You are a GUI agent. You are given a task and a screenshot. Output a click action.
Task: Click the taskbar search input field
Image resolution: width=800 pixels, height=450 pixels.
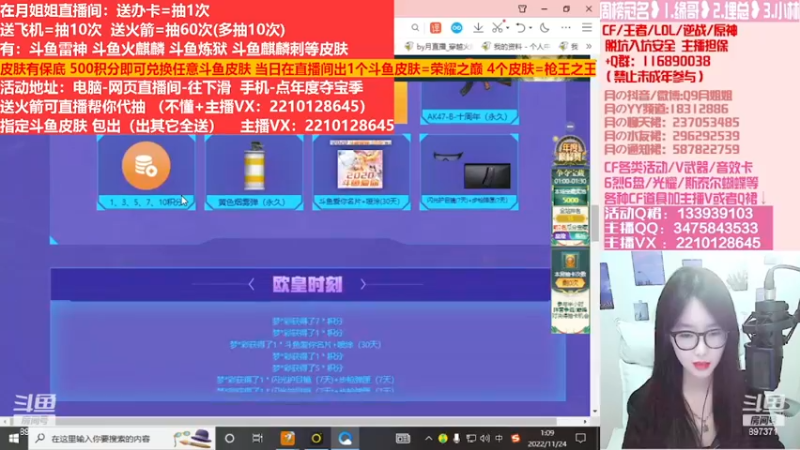click(122, 438)
